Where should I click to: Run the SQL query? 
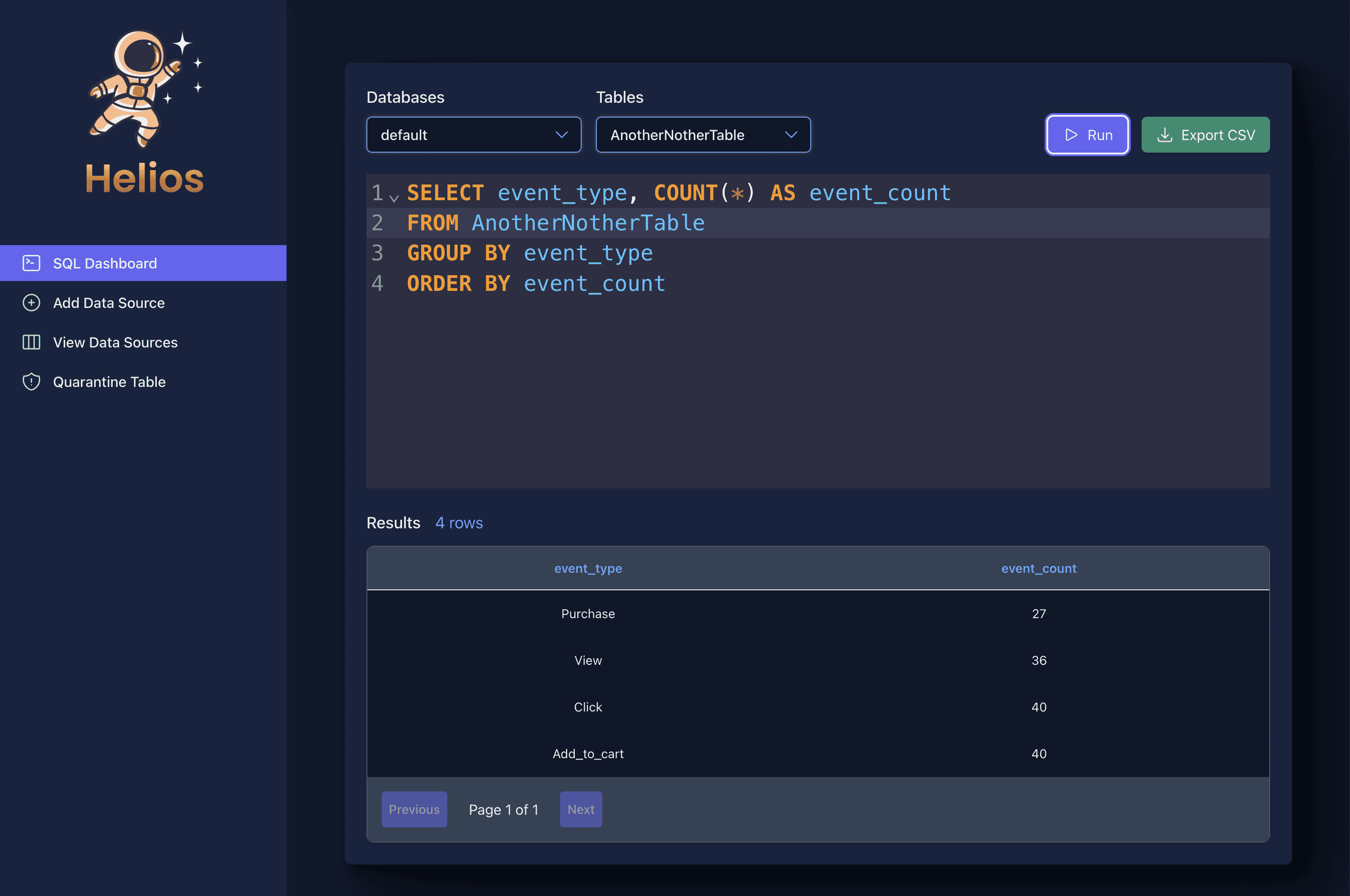(x=1087, y=135)
